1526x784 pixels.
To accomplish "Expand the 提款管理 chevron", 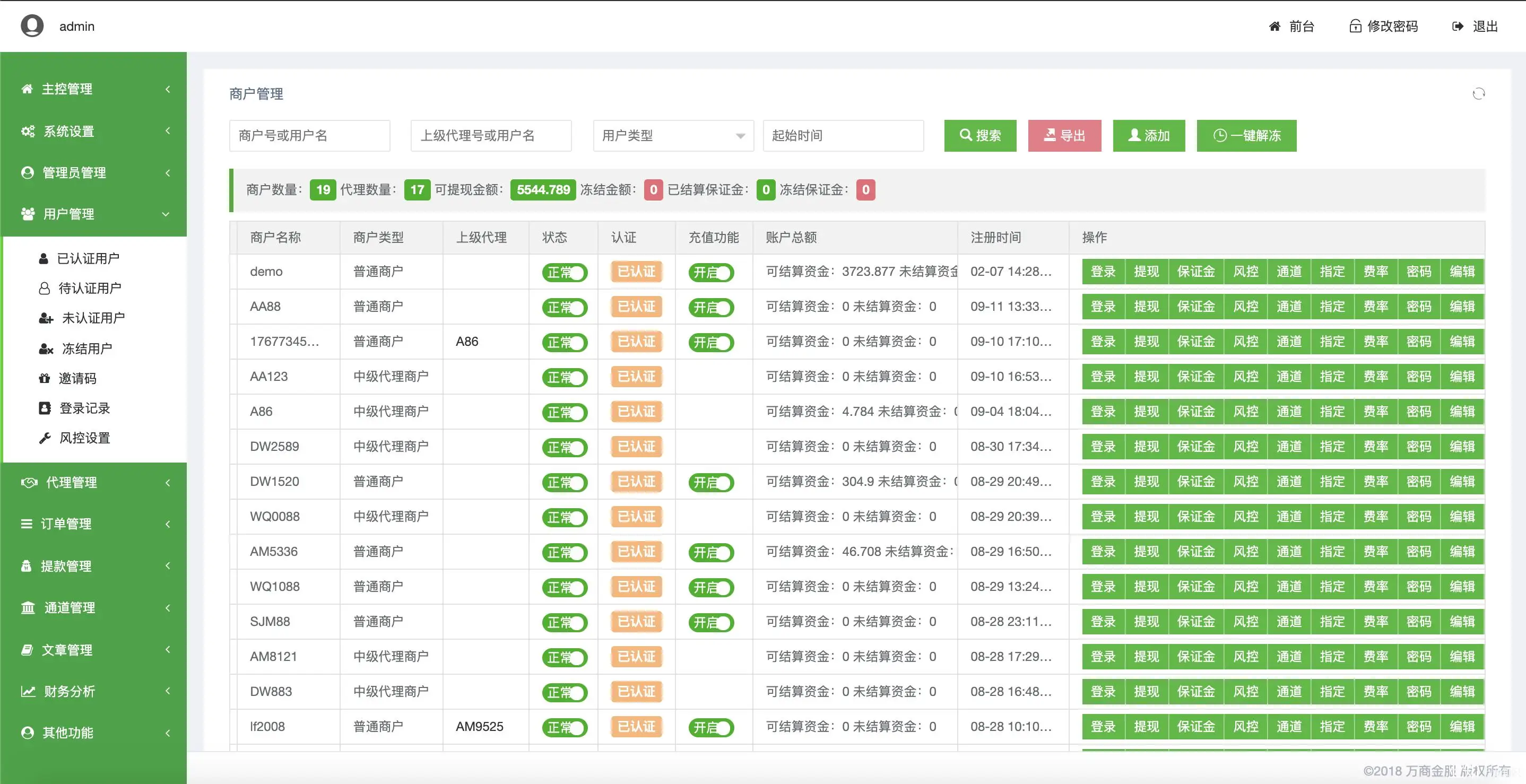I will click(168, 565).
